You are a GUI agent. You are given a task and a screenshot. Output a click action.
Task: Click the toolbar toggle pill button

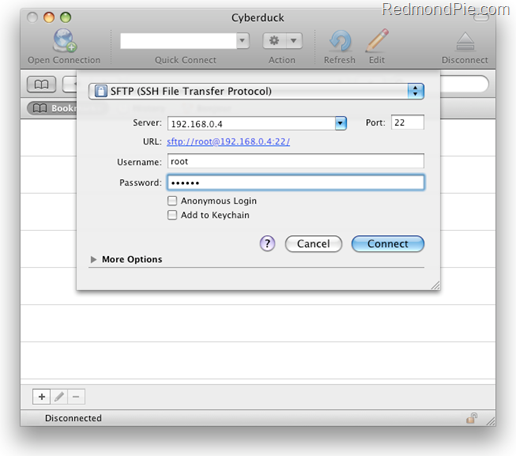[x=481, y=18]
